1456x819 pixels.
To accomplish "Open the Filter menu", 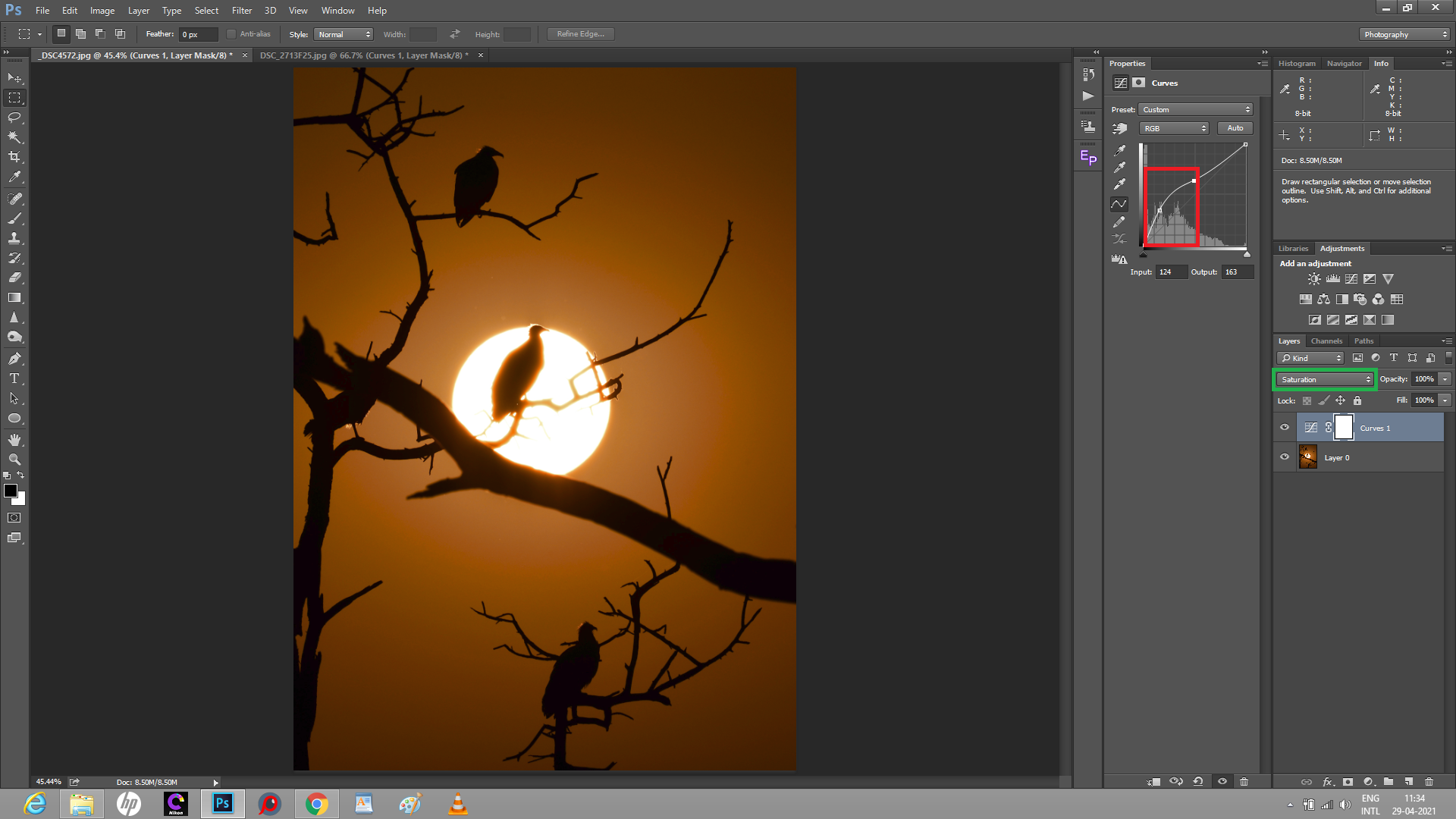I will [x=241, y=11].
